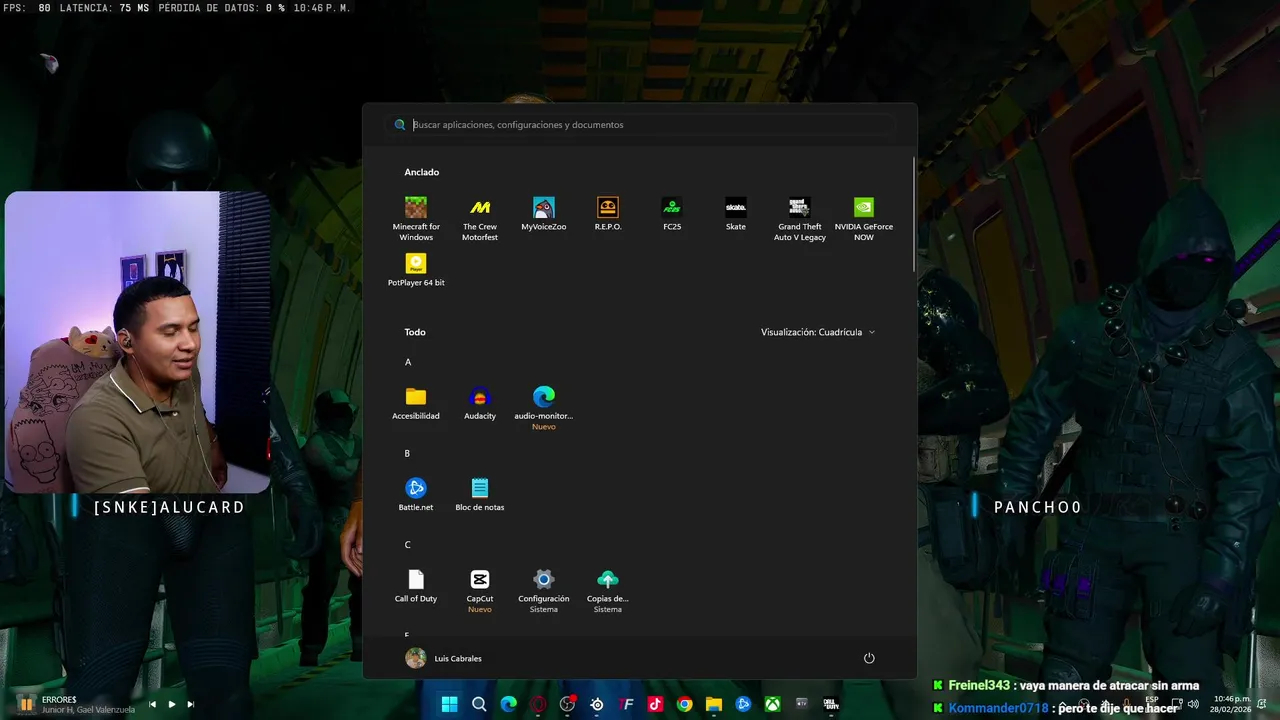Launch R.E.P.O. game

click(608, 214)
